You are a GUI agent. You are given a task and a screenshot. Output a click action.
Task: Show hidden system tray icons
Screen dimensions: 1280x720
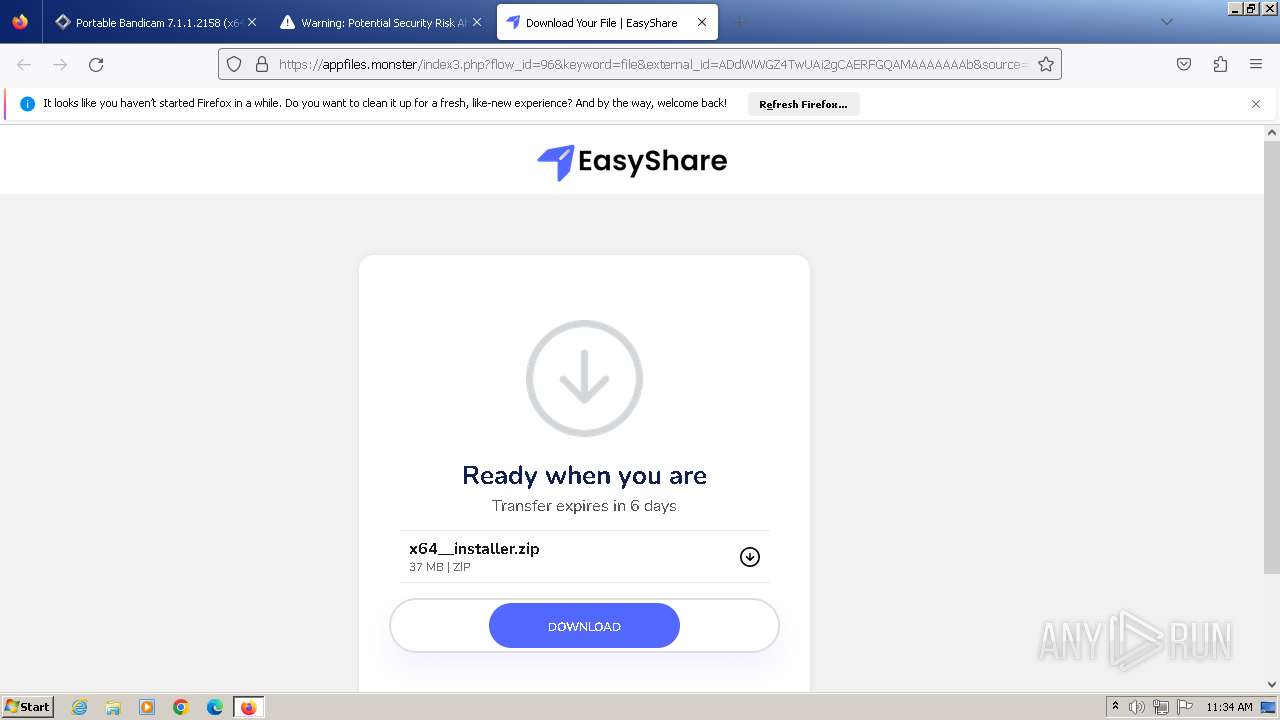pyautogui.click(x=1115, y=707)
